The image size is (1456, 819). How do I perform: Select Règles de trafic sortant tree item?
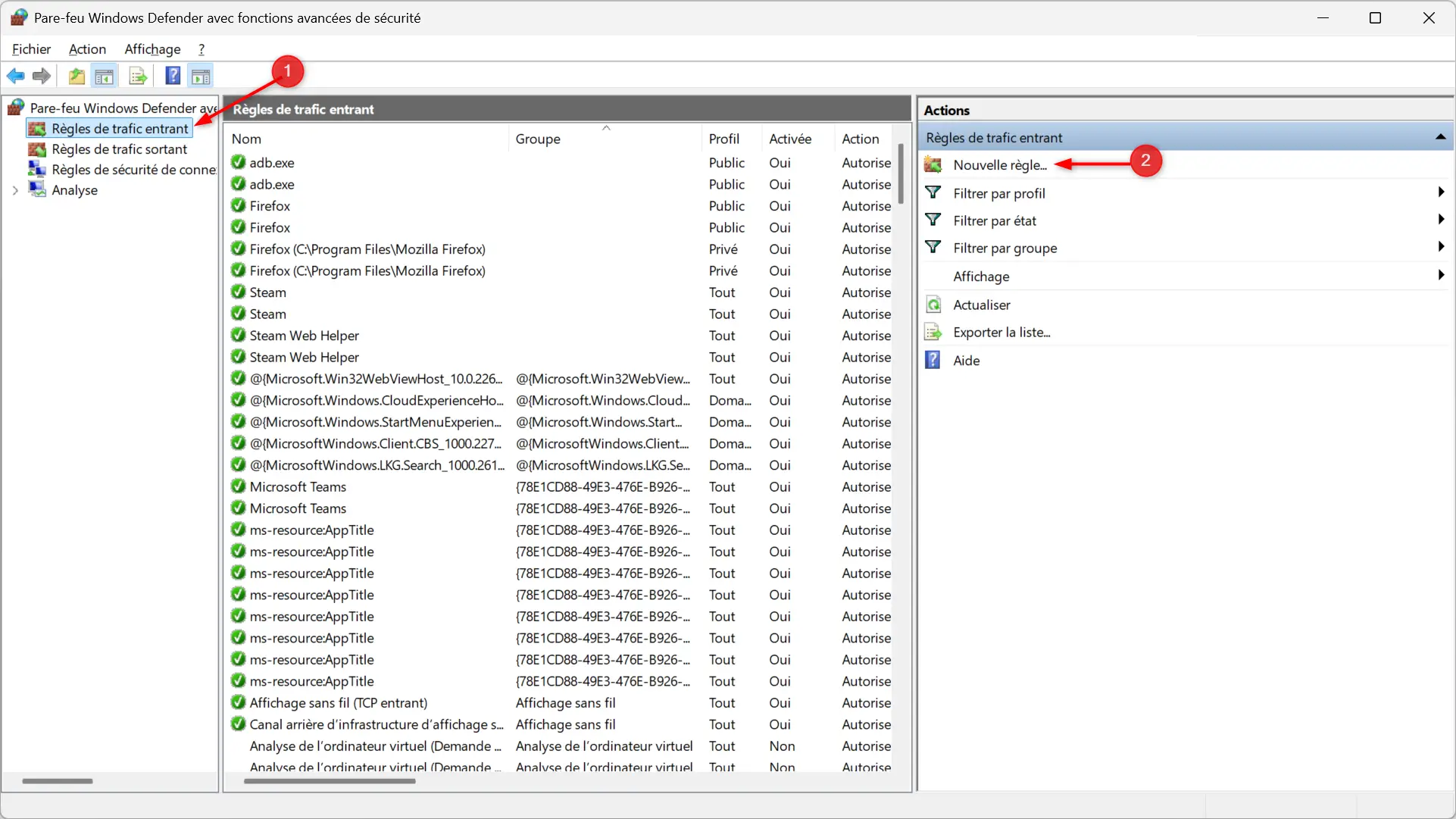click(x=119, y=149)
